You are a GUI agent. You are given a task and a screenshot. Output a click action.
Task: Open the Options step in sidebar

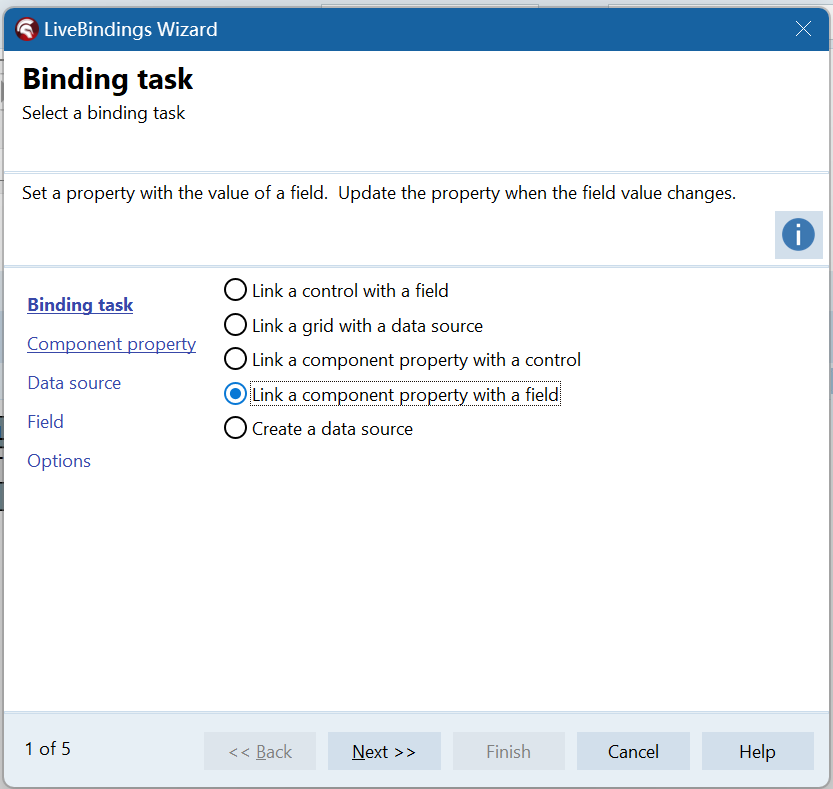[x=59, y=461]
